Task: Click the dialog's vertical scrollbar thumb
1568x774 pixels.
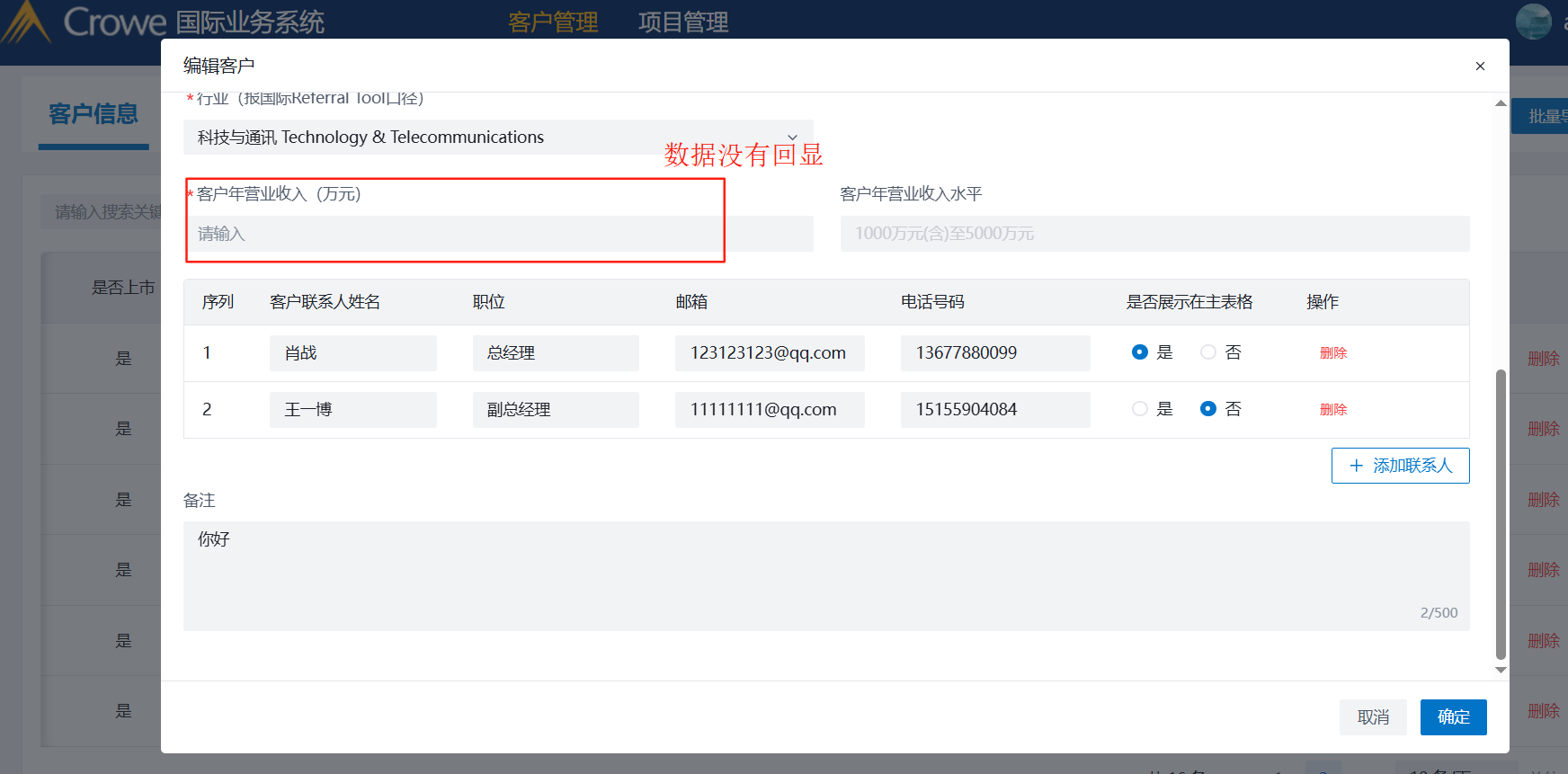Action: pos(1501,514)
